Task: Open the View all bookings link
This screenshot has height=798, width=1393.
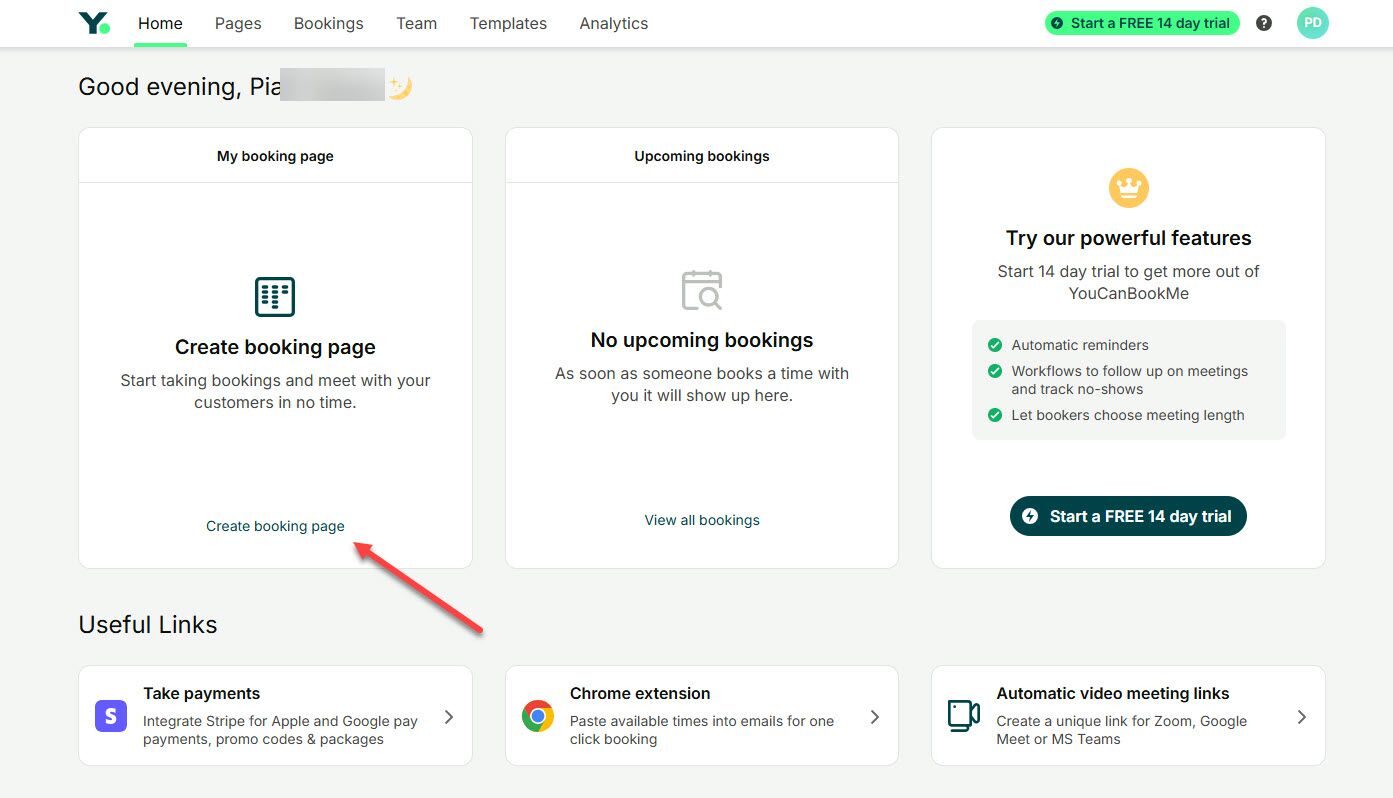Action: click(x=701, y=520)
